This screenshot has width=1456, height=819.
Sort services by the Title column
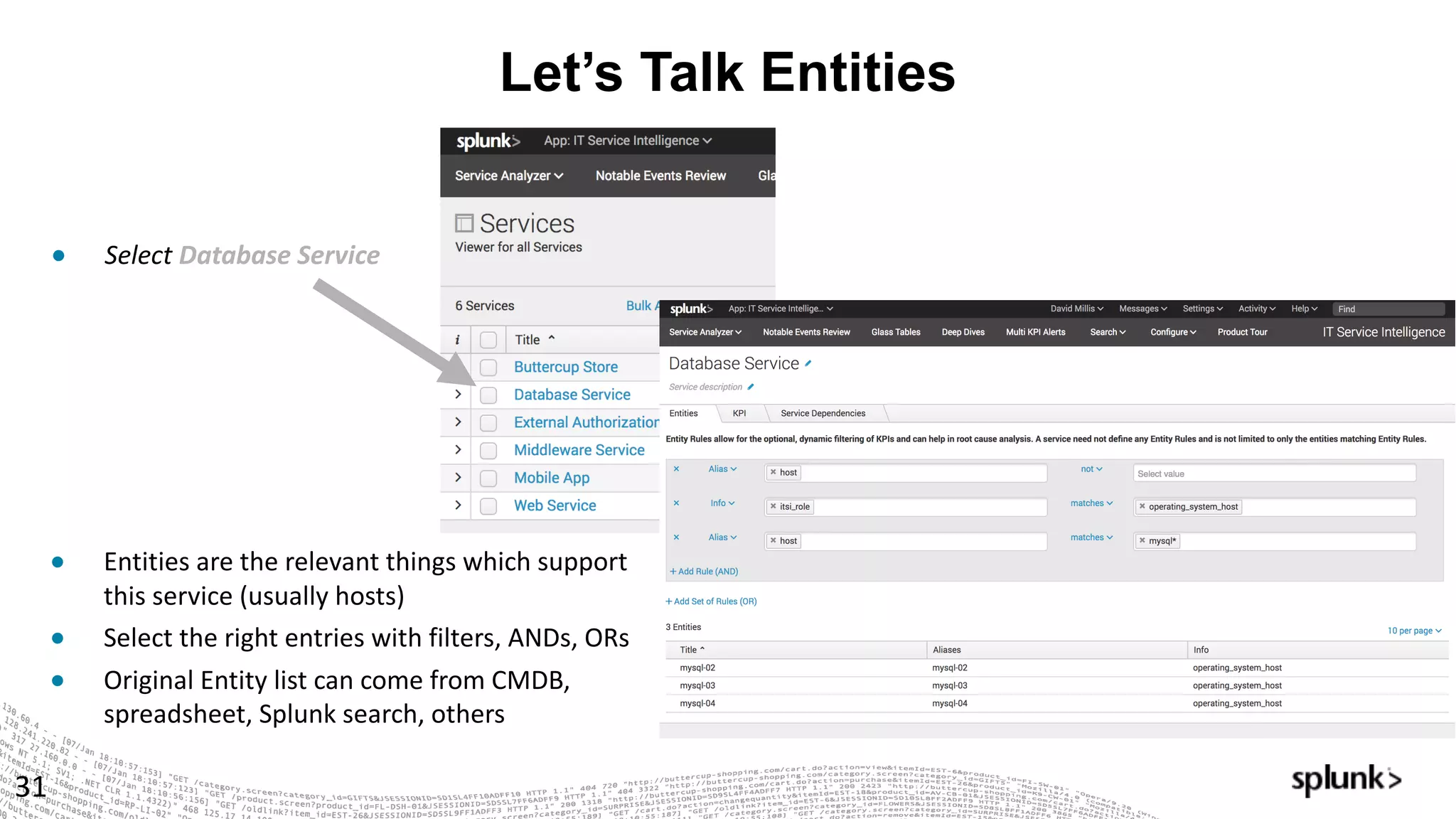(535, 340)
